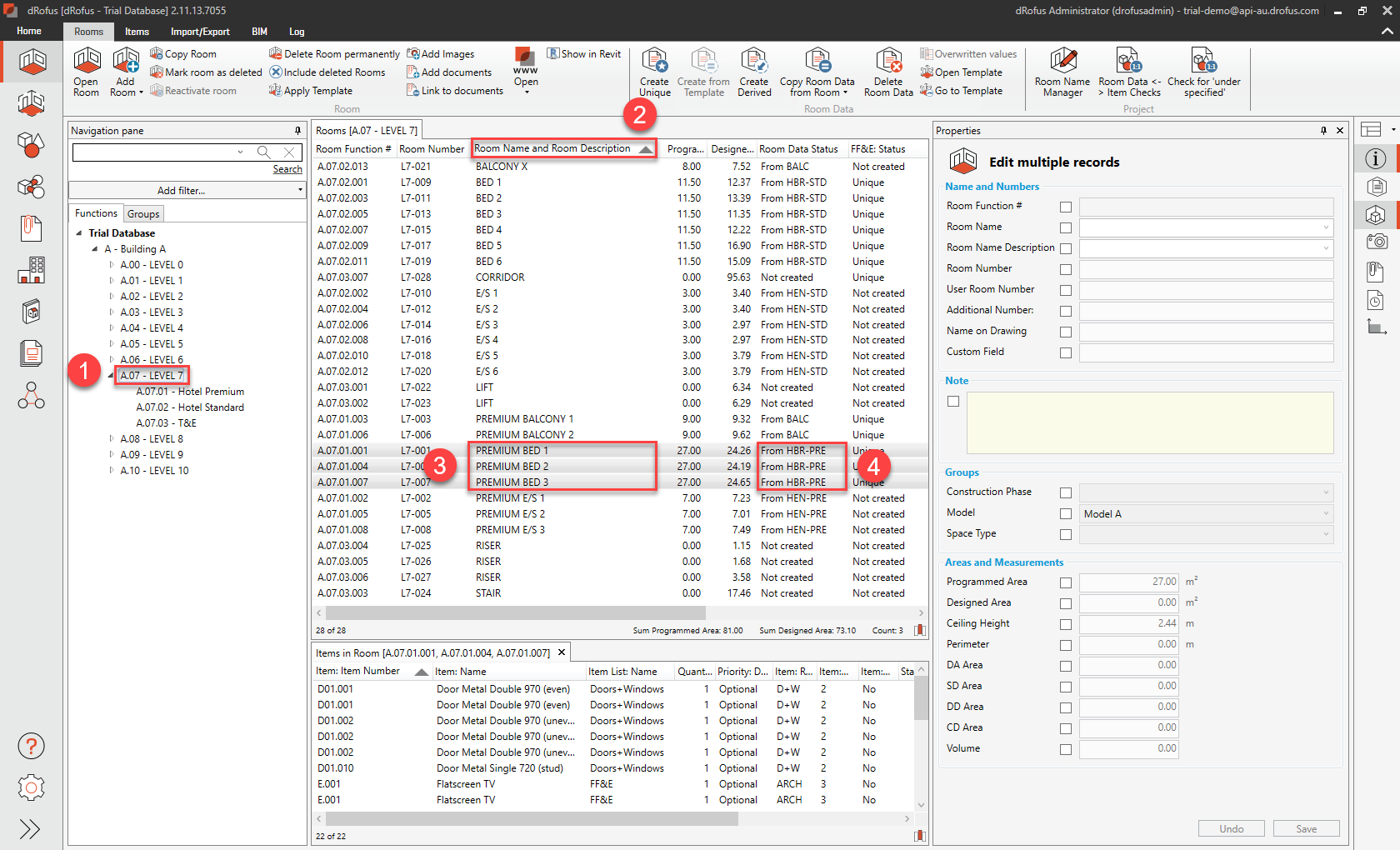1400x850 pixels.
Task: Switch to the Groups tab in navigation pane
Action: pos(142,213)
